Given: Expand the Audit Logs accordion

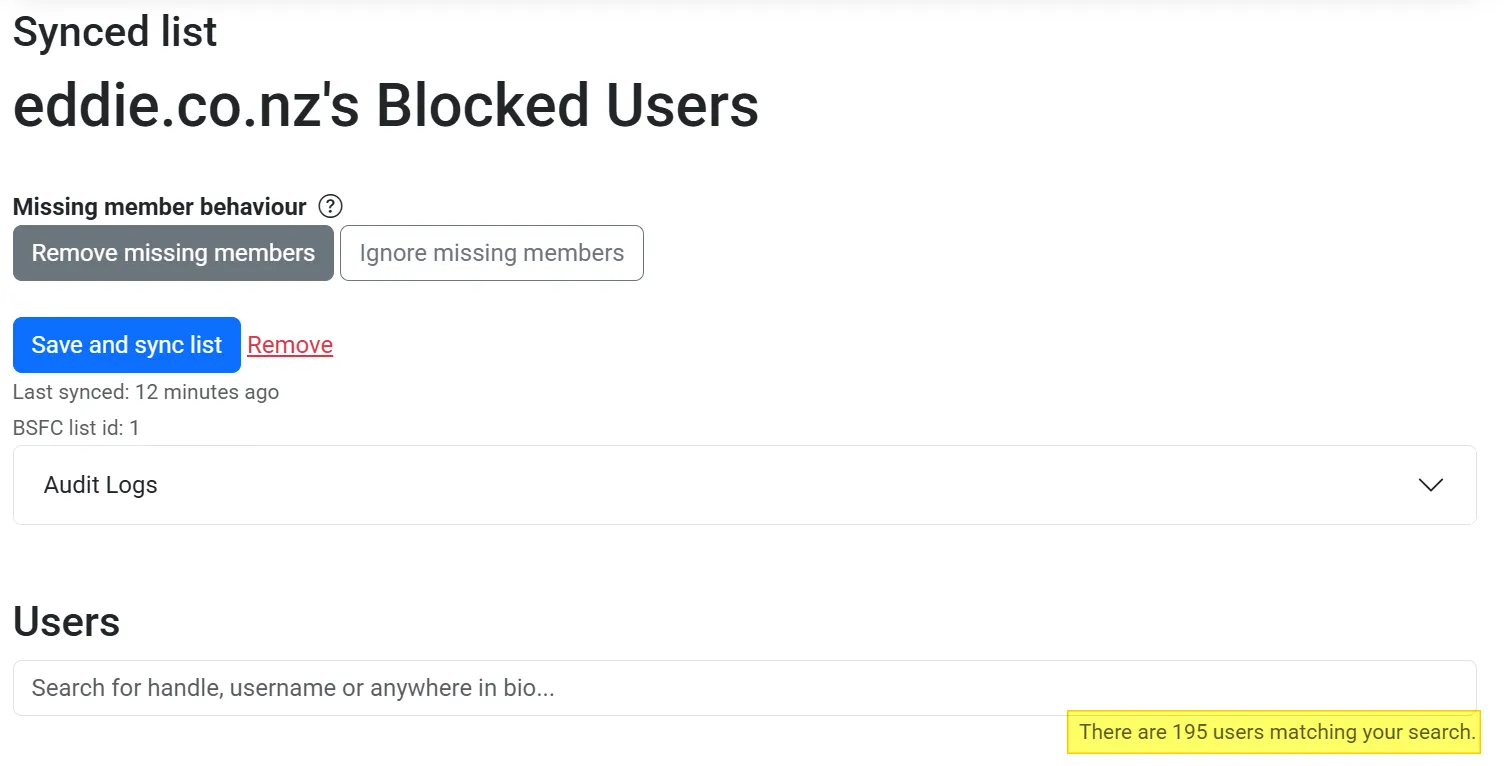Looking at the screenshot, I should click(x=744, y=485).
